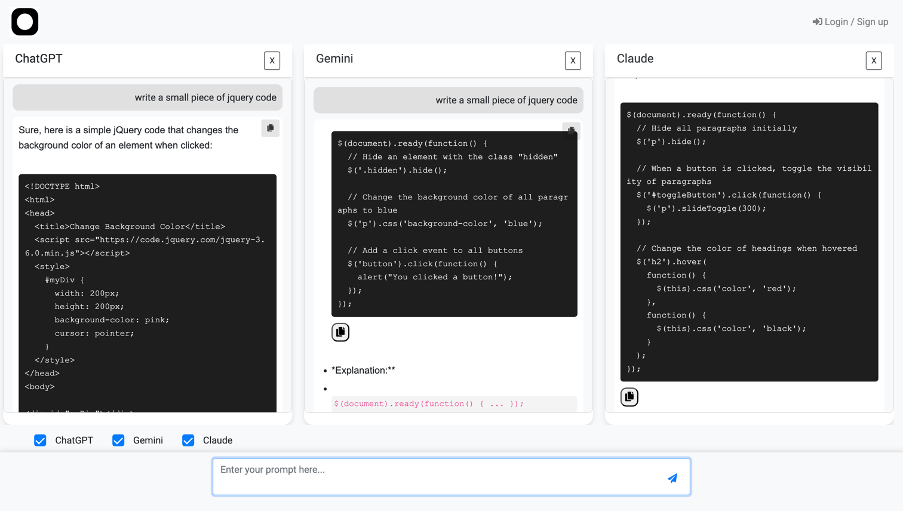Image resolution: width=904 pixels, height=512 pixels.
Task: Open the Login / Sign up link
Action: 850,22
